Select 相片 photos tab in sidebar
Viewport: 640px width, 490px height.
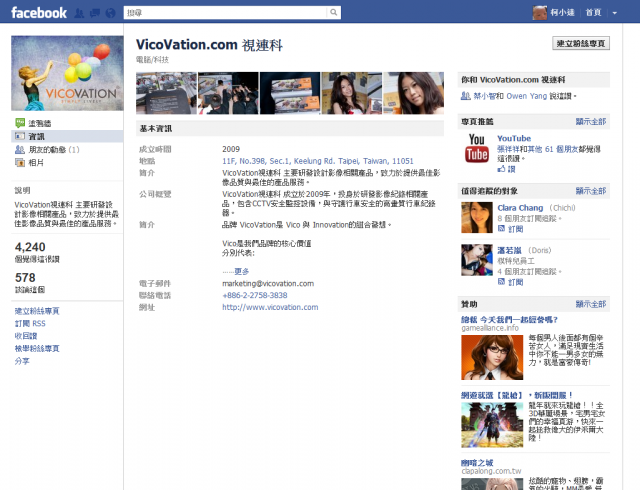pyautogui.click(x=36, y=163)
